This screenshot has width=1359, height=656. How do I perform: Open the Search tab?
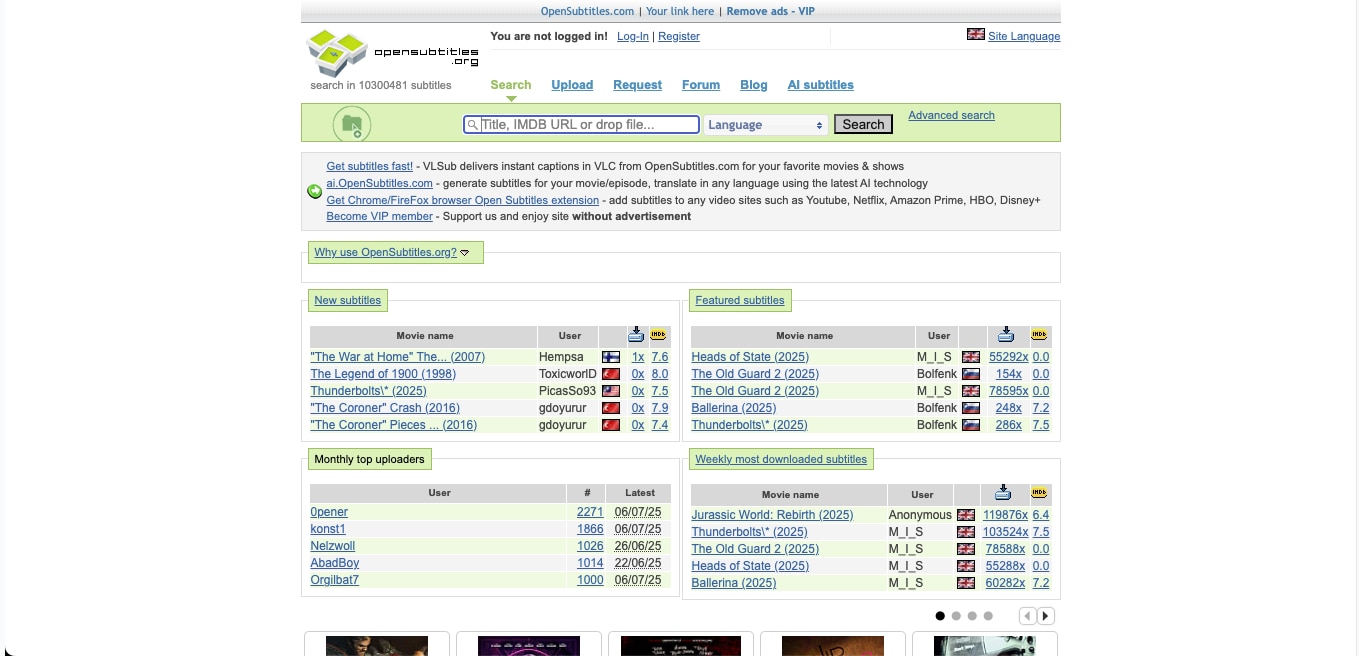click(511, 85)
